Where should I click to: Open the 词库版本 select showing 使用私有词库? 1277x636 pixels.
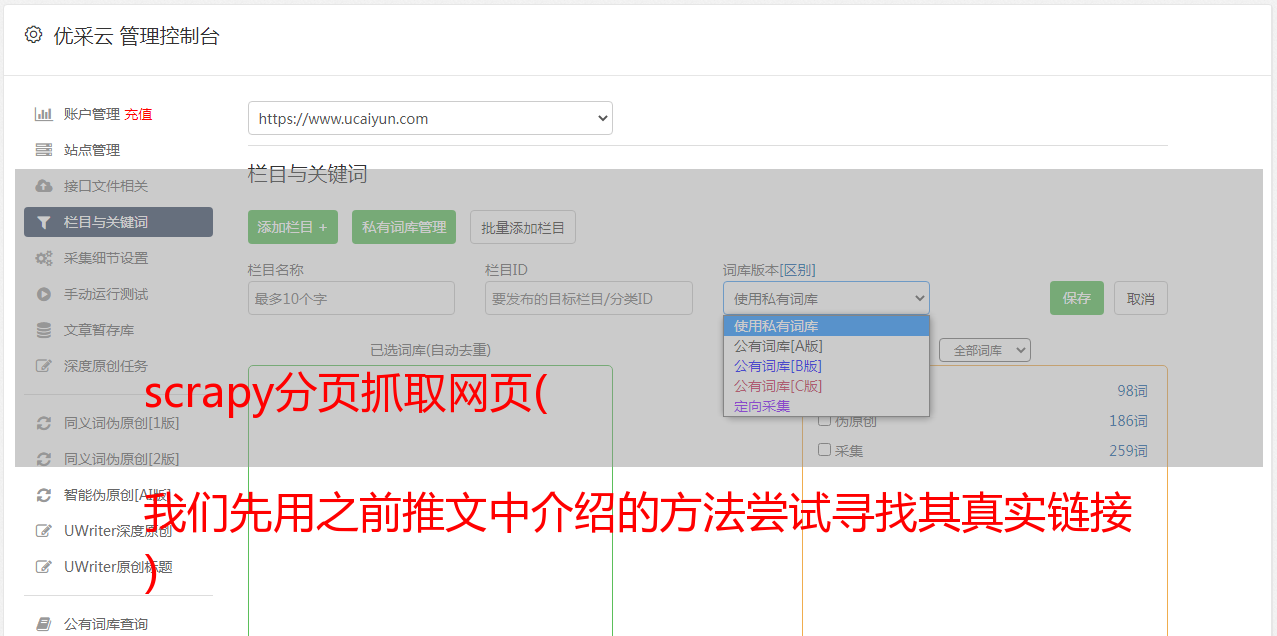pyautogui.click(x=826, y=298)
